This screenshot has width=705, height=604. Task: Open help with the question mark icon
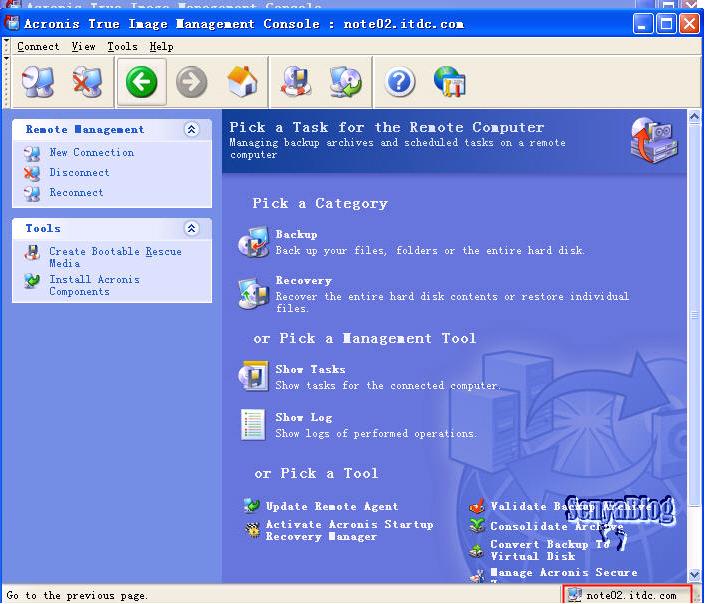tap(399, 82)
